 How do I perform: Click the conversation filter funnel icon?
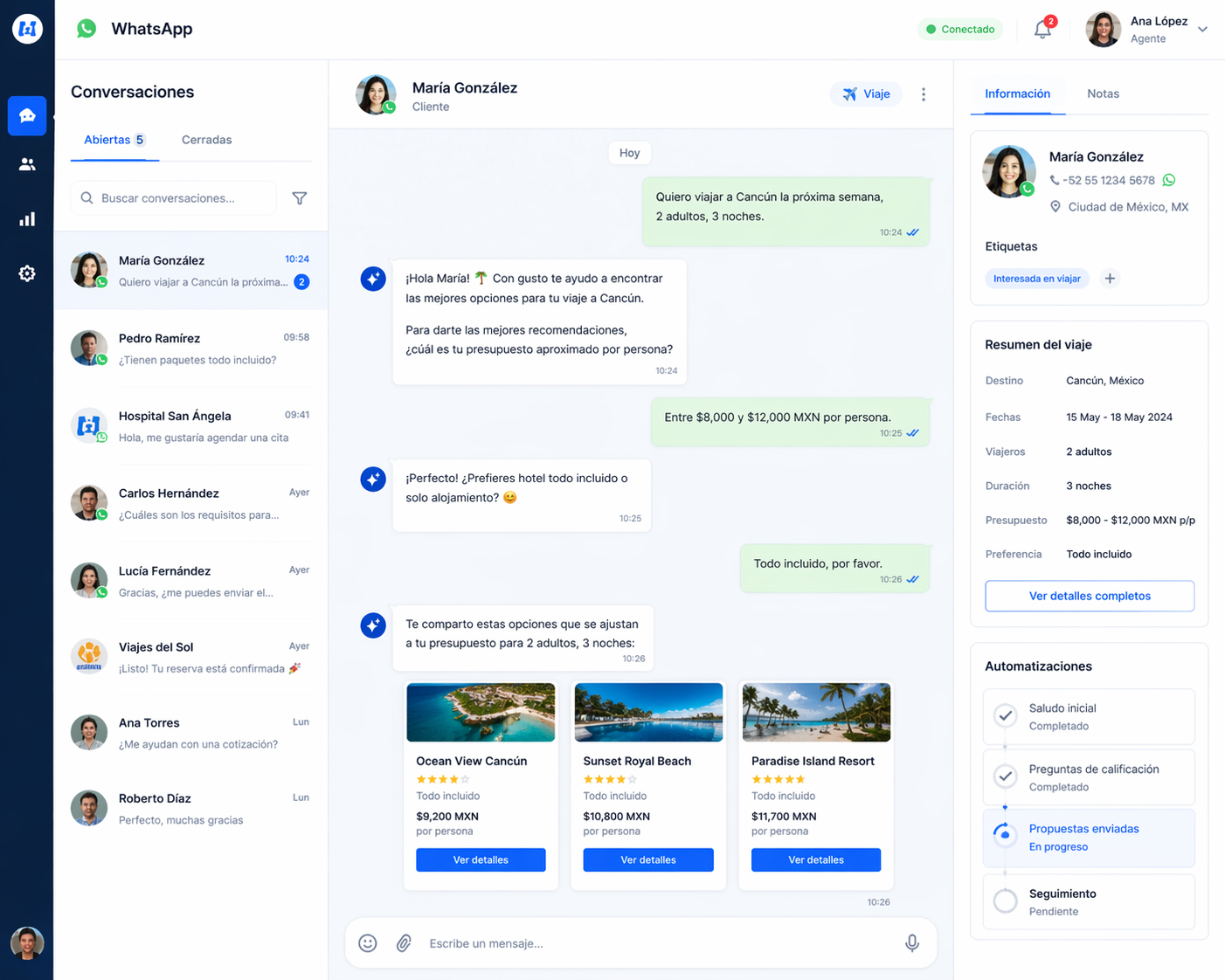click(x=300, y=198)
